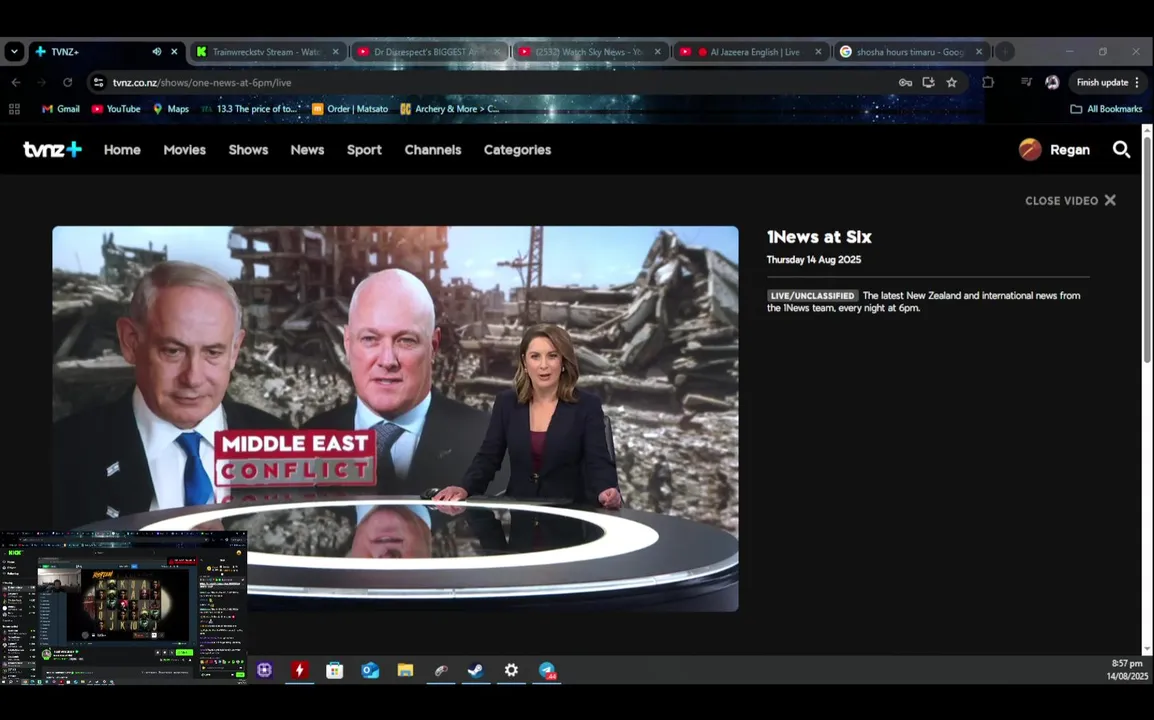
Task: Open the Chrome extensions puzzle icon
Action: pos(988,82)
